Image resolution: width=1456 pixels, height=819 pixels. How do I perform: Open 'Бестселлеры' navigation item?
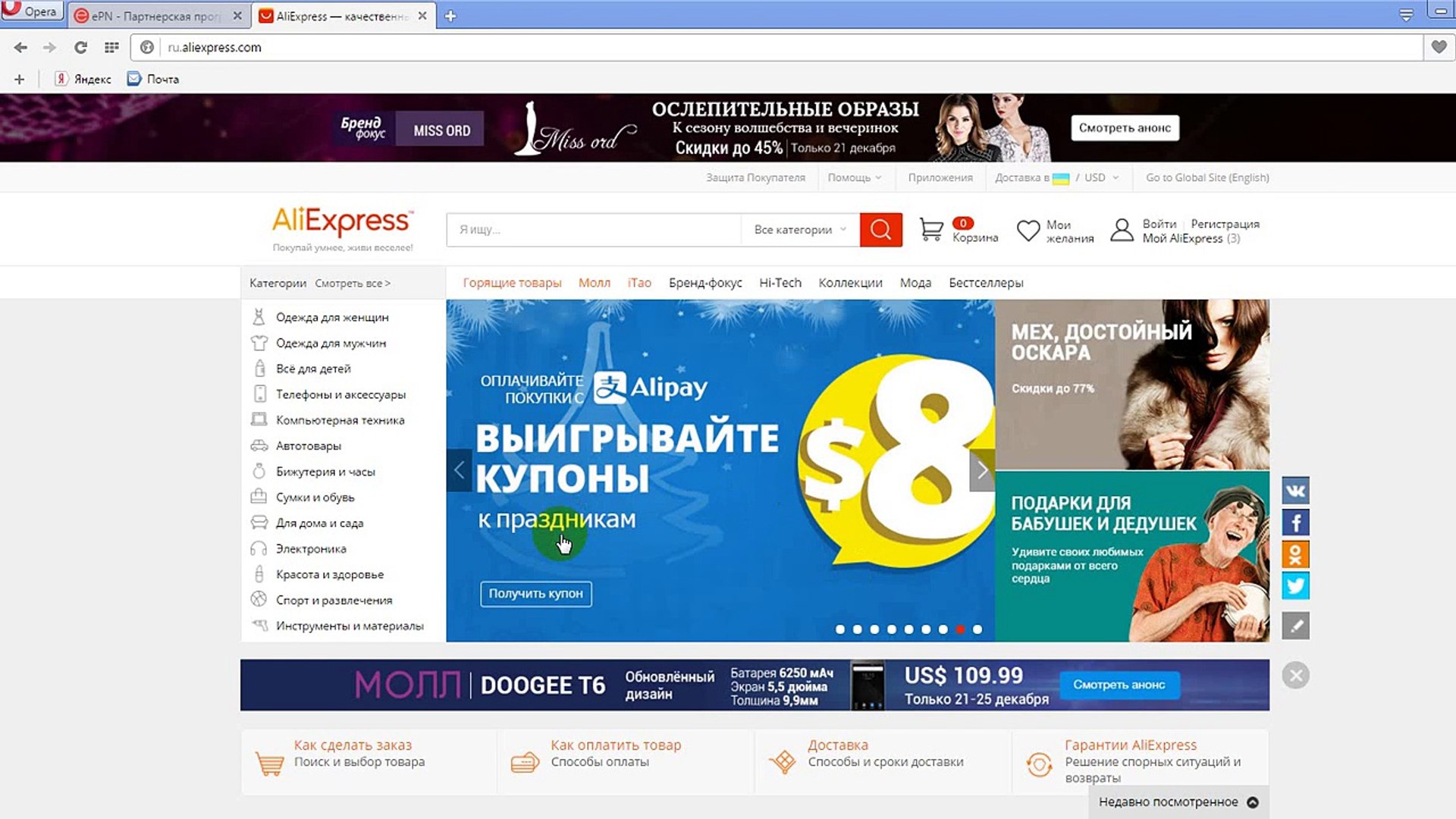(x=986, y=283)
